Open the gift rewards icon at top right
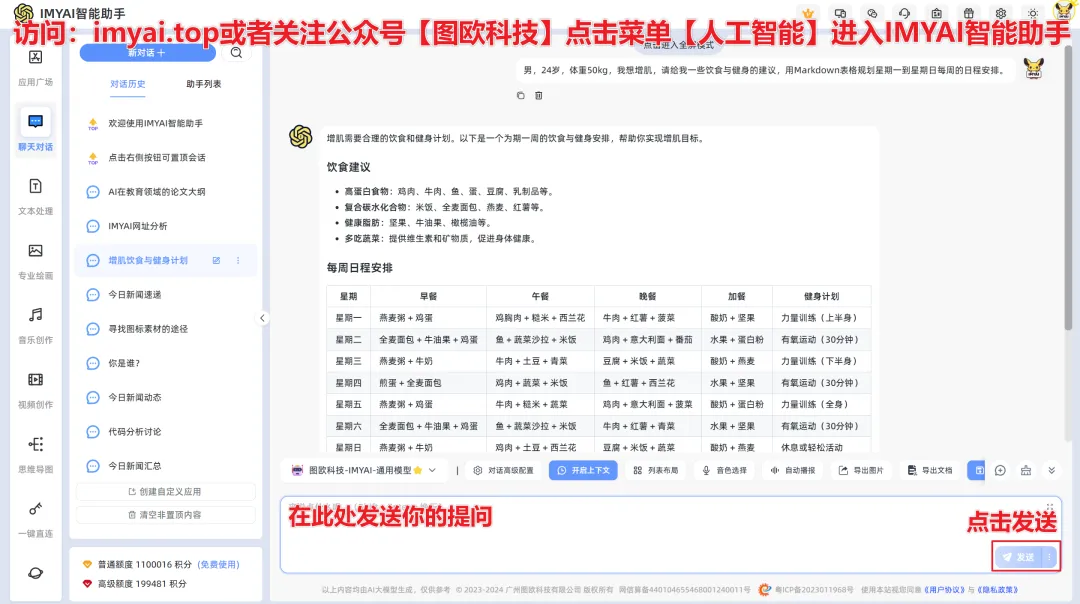The image size is (1080, 604). [969, 13]
